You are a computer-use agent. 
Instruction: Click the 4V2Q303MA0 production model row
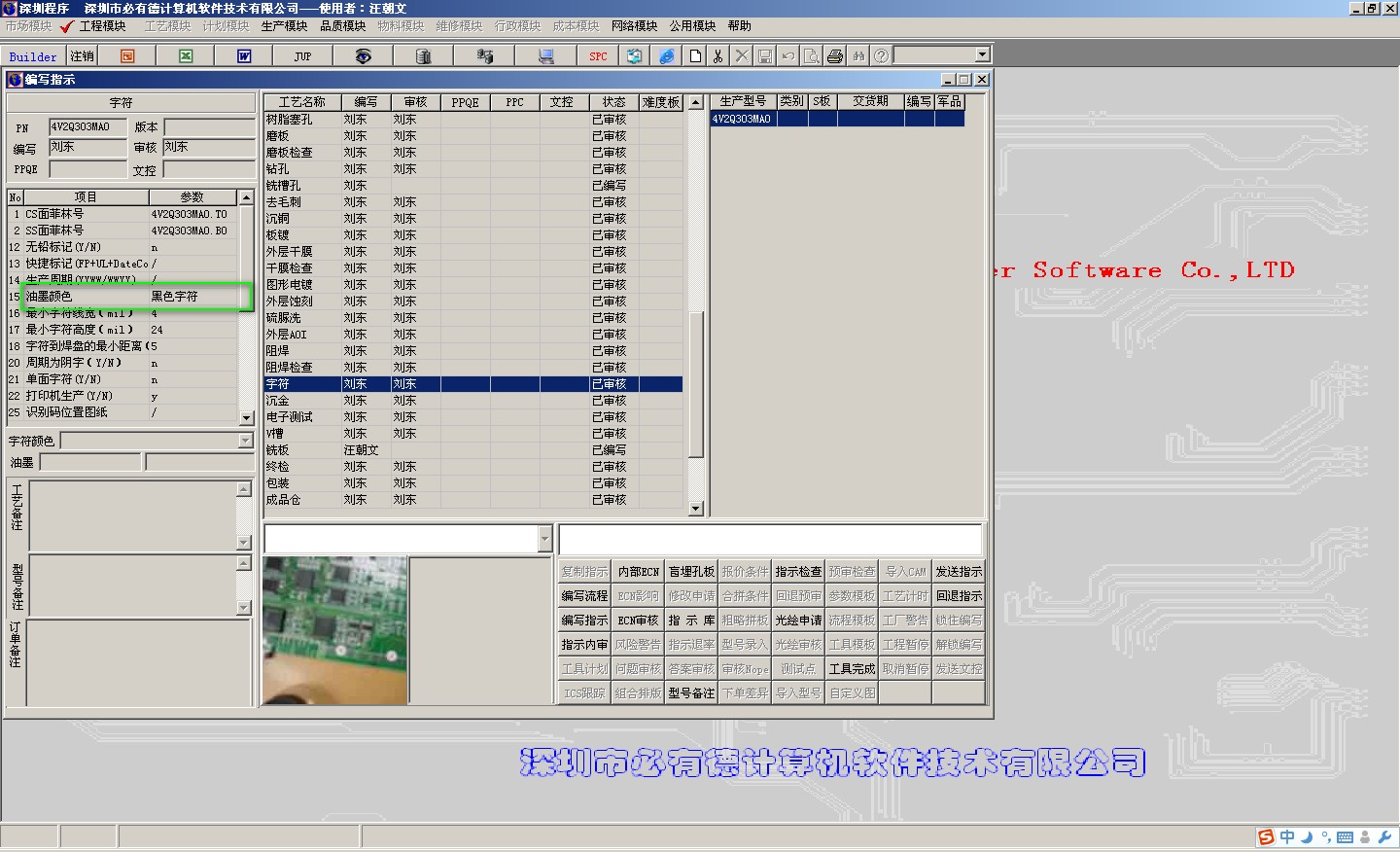point(837,119)
